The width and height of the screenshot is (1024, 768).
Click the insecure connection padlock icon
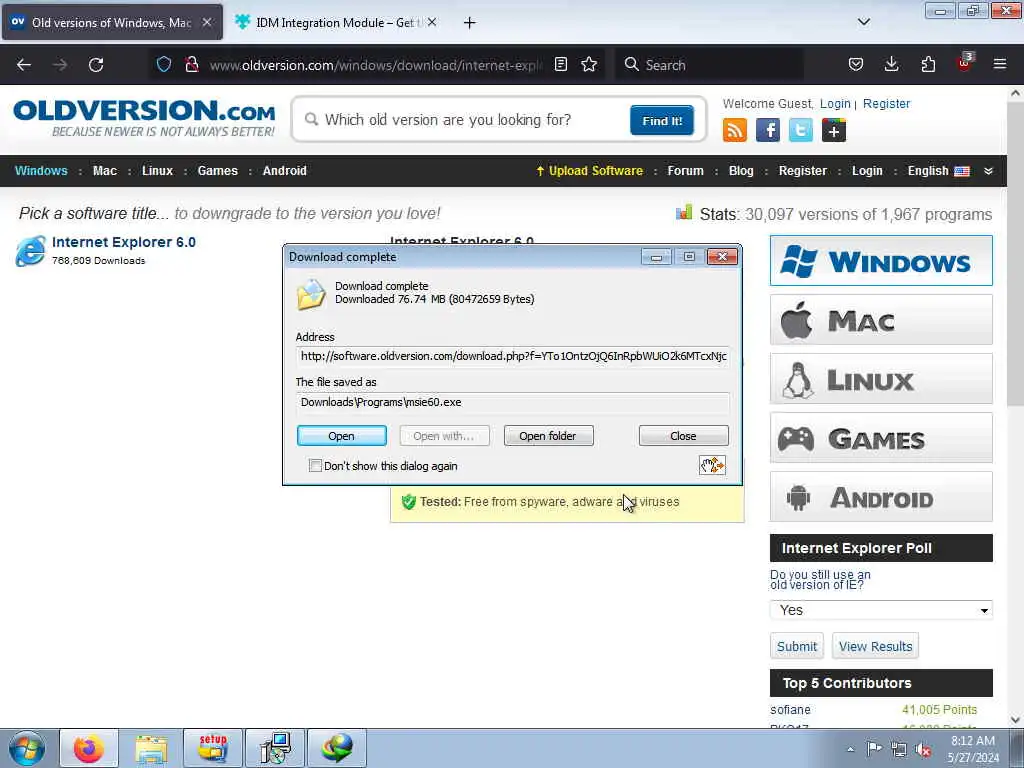coord(191,64)
